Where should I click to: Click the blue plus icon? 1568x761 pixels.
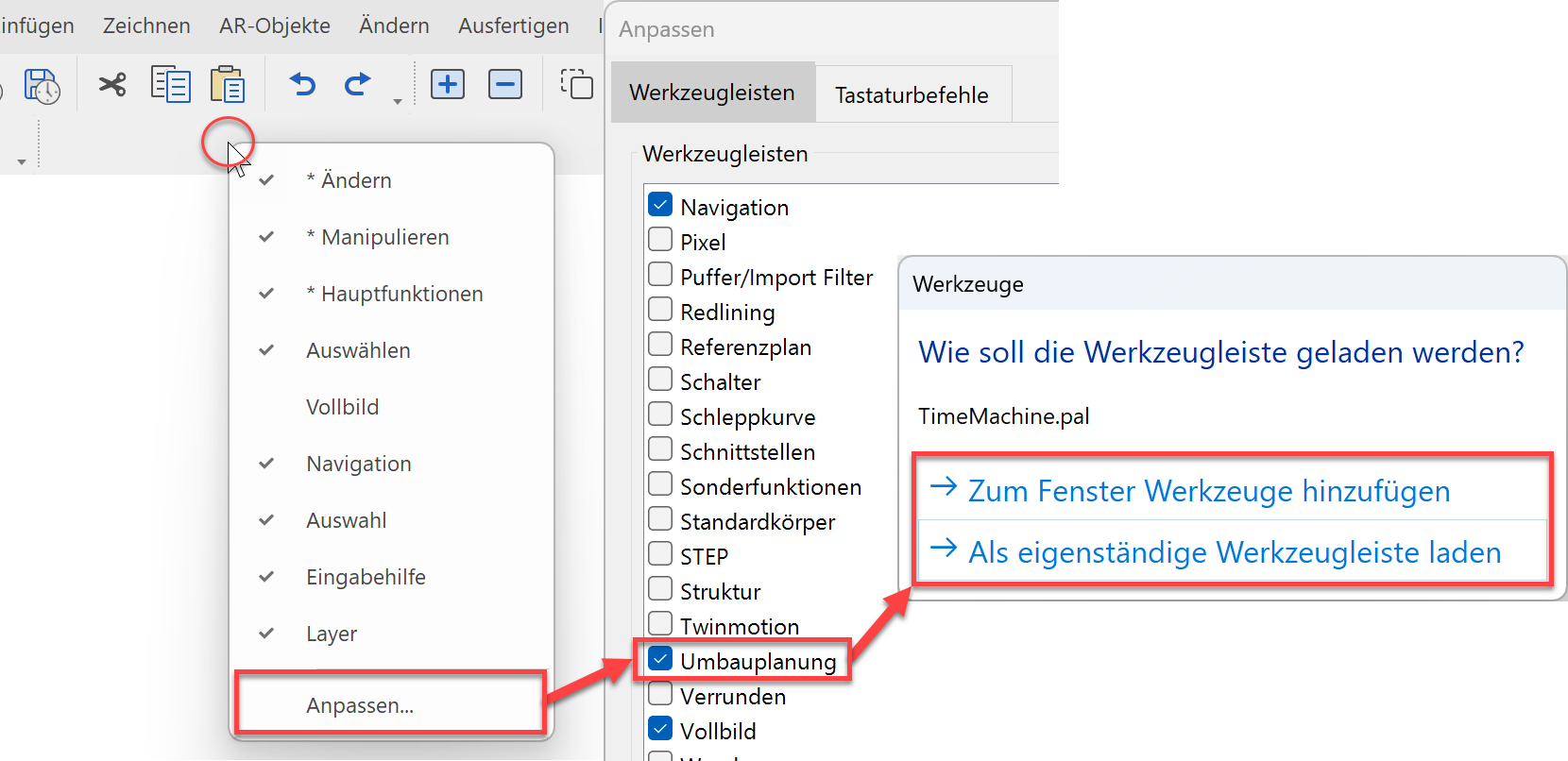pyautogui.click(x=448, y=84)
